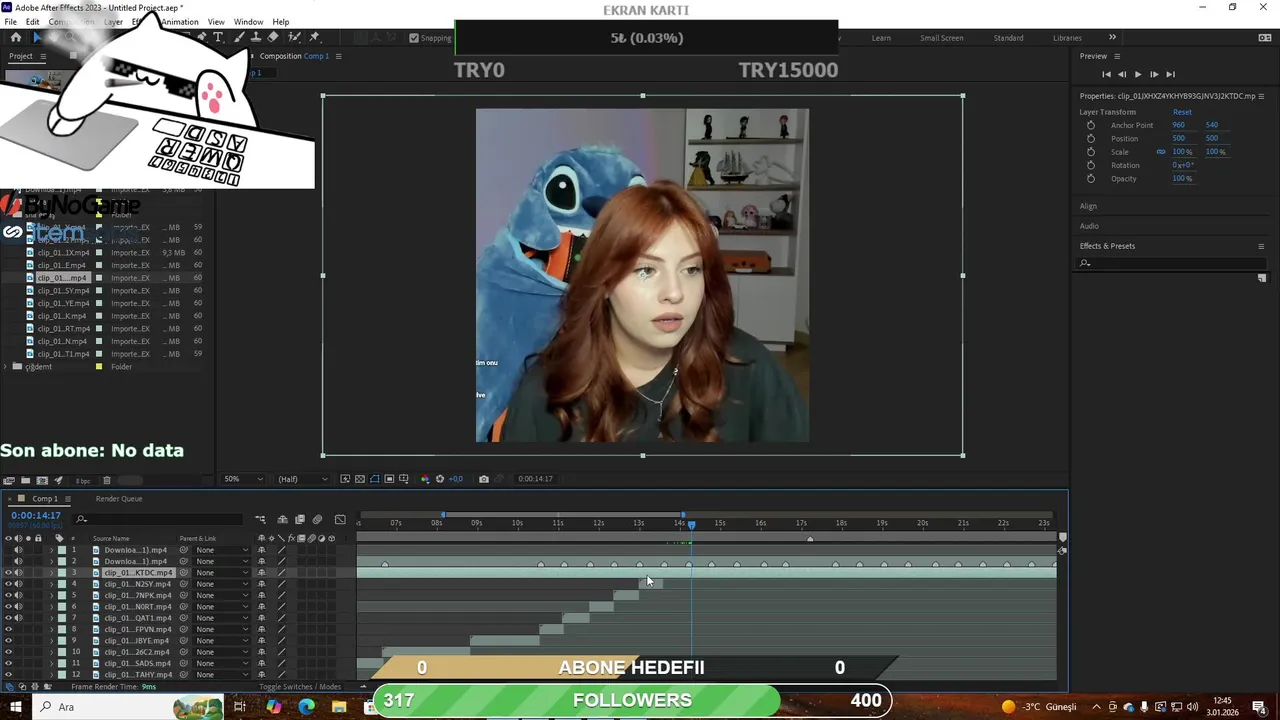Screen dimensions: 1280x720
Task: Hide the clip_01...KTDC.mp4 layer video
Action: point(8,572)
